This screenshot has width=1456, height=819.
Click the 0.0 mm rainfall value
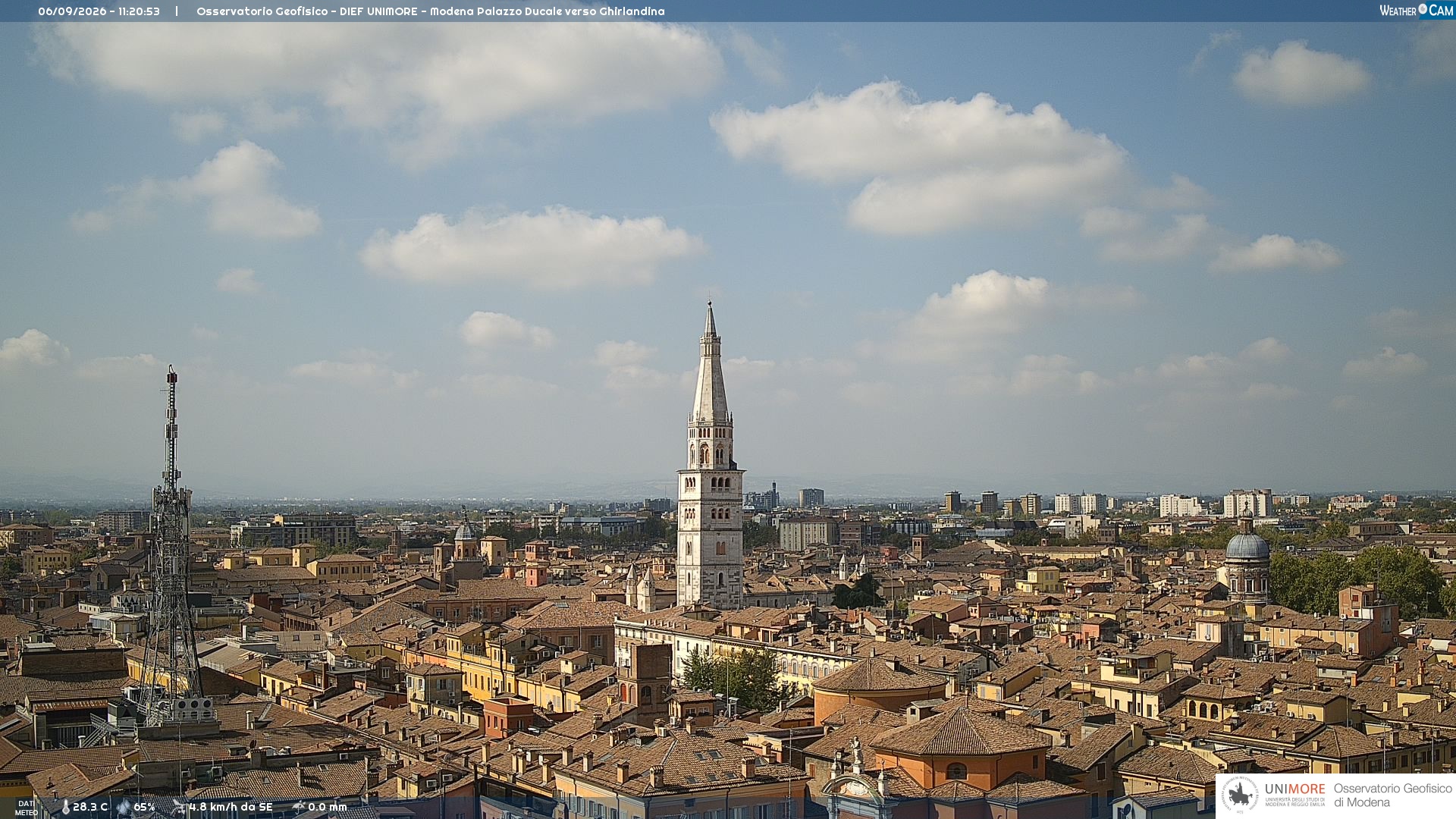[328, 808]
